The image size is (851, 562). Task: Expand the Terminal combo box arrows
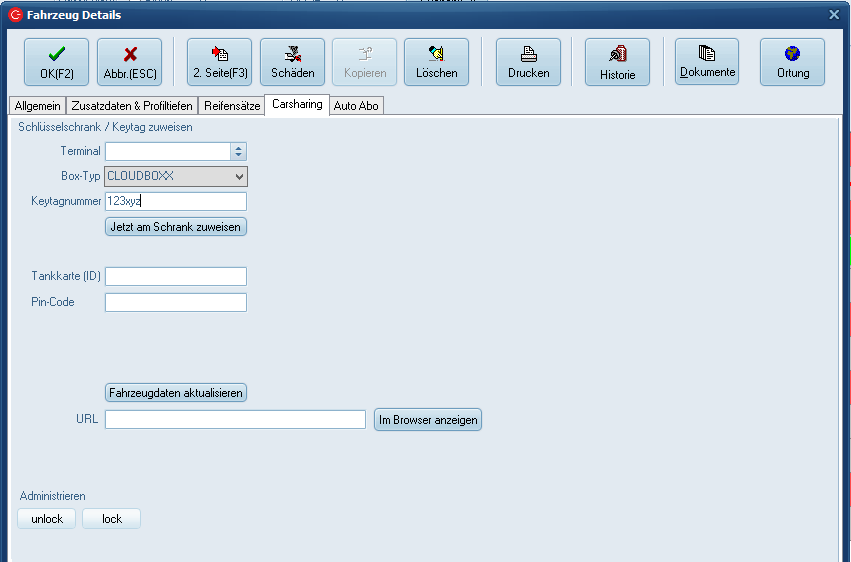tap(238, 152)
